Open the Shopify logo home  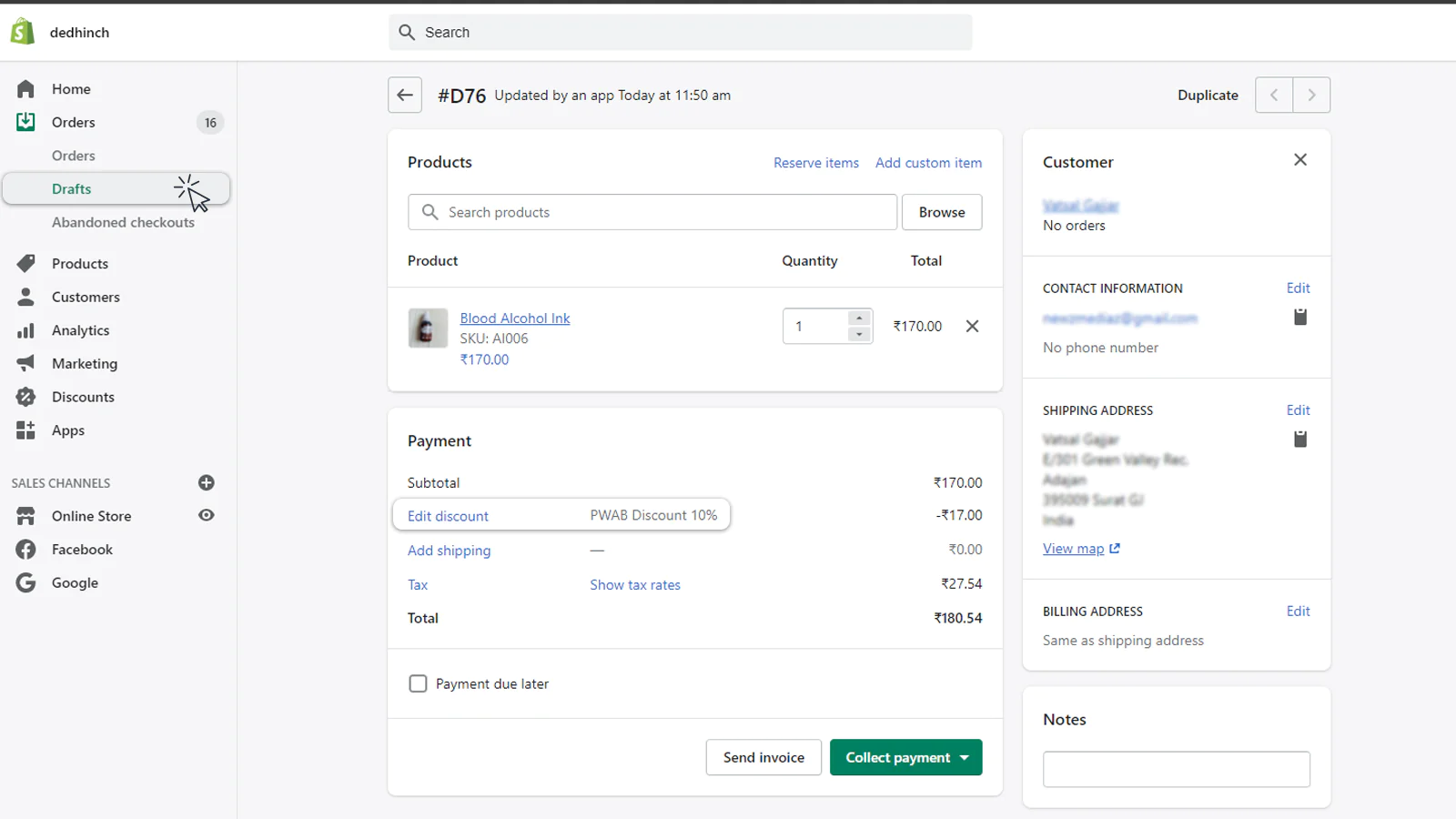pos(23,32)
